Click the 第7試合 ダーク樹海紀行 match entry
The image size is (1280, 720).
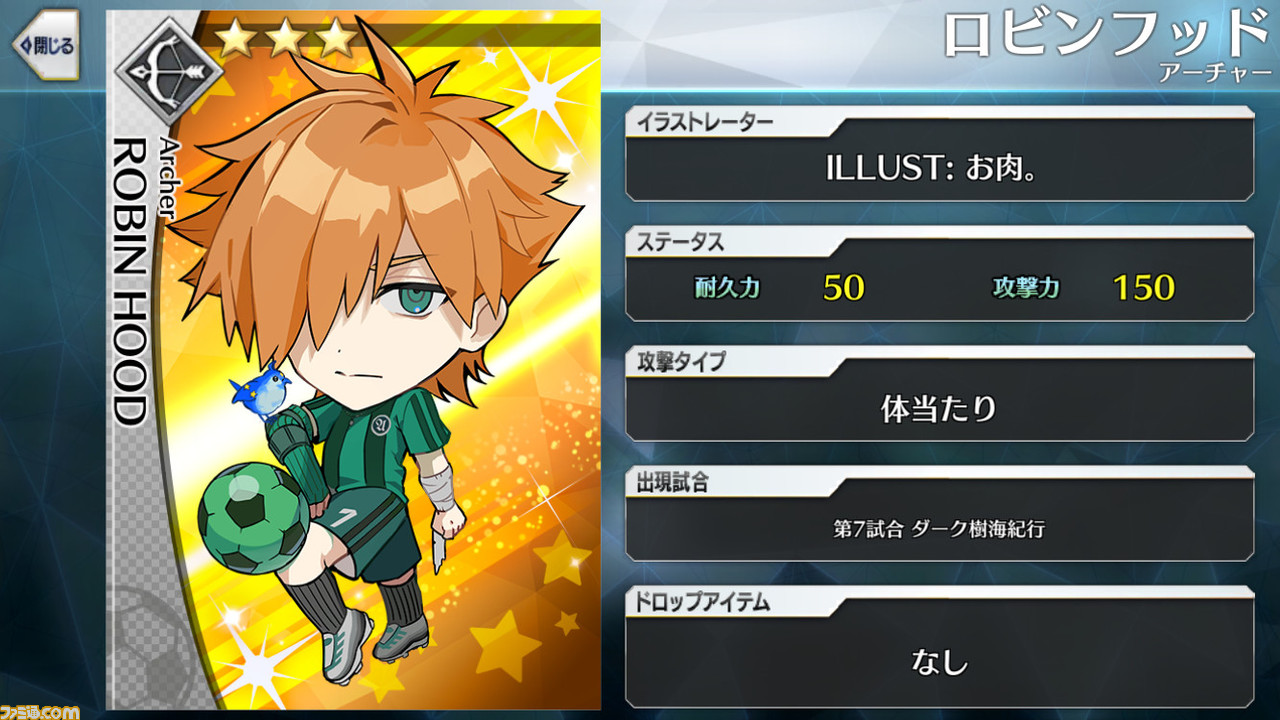pos(939,529)
